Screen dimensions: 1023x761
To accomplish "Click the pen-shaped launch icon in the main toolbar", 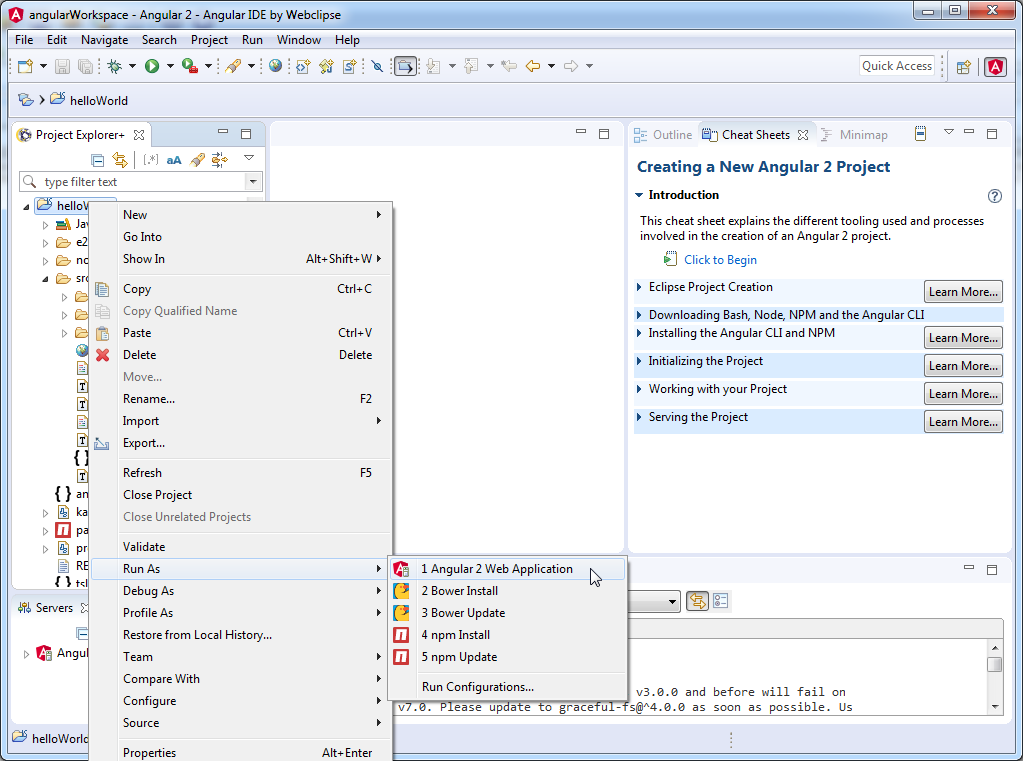I will click(x=233, y=66).
